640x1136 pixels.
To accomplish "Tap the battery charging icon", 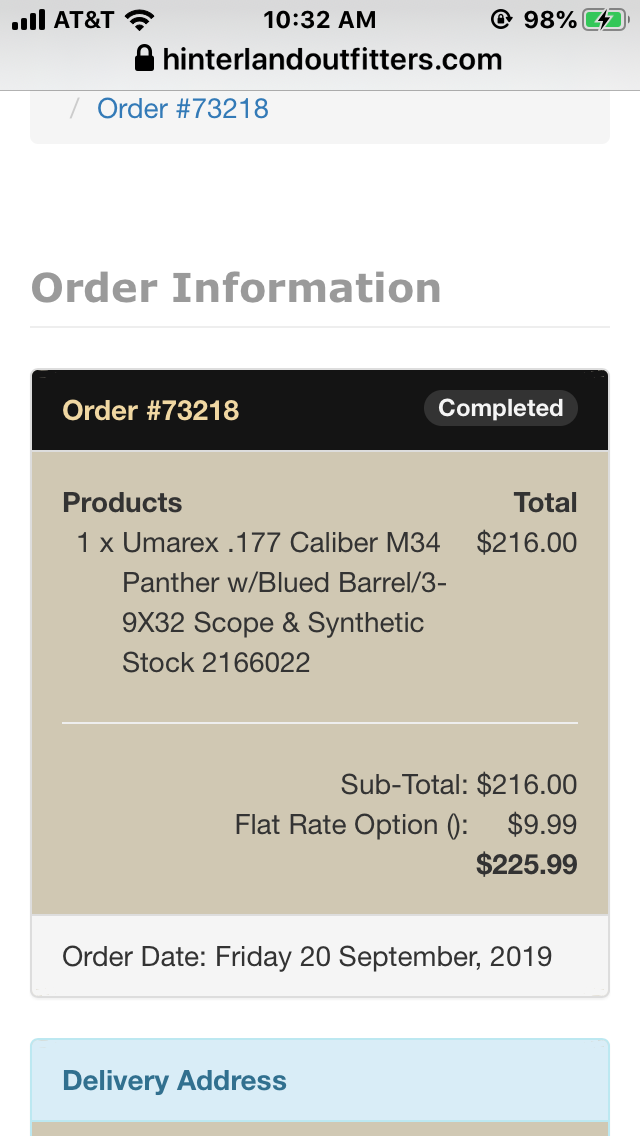I will tap(604, 20).
